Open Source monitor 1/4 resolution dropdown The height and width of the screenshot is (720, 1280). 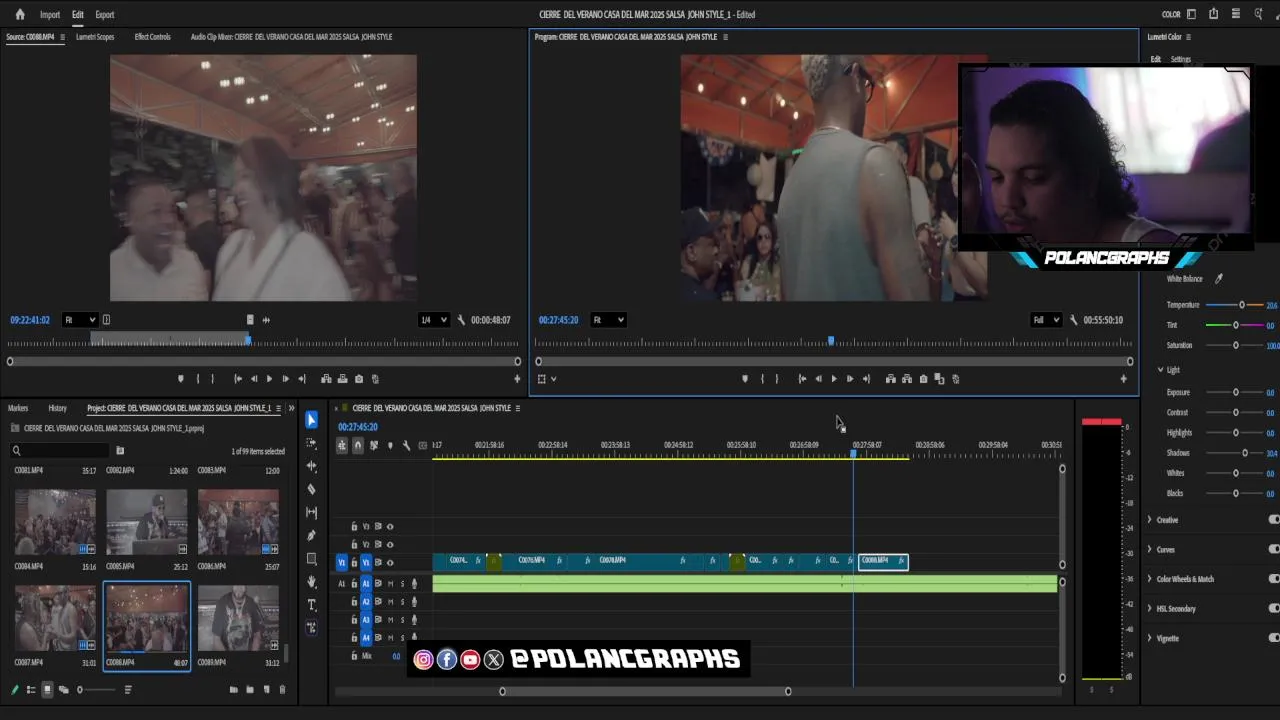click(x=433, y=320)
